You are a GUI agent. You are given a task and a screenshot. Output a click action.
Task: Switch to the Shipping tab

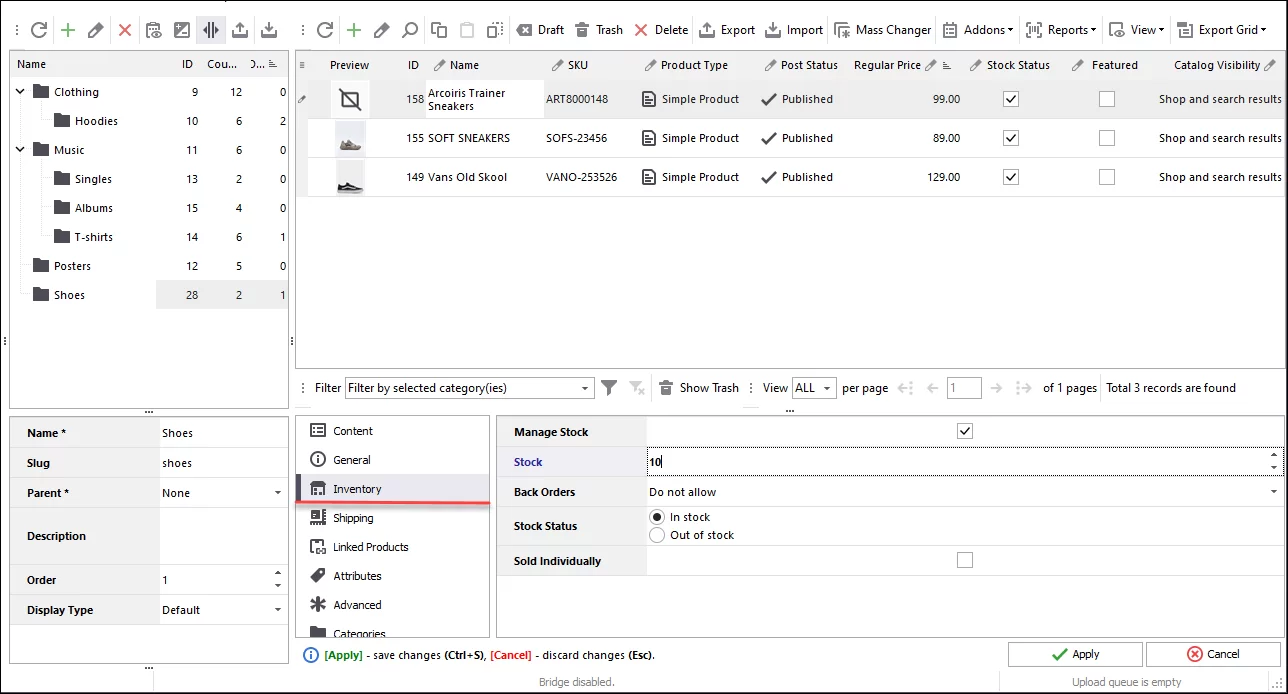(353, 518)
